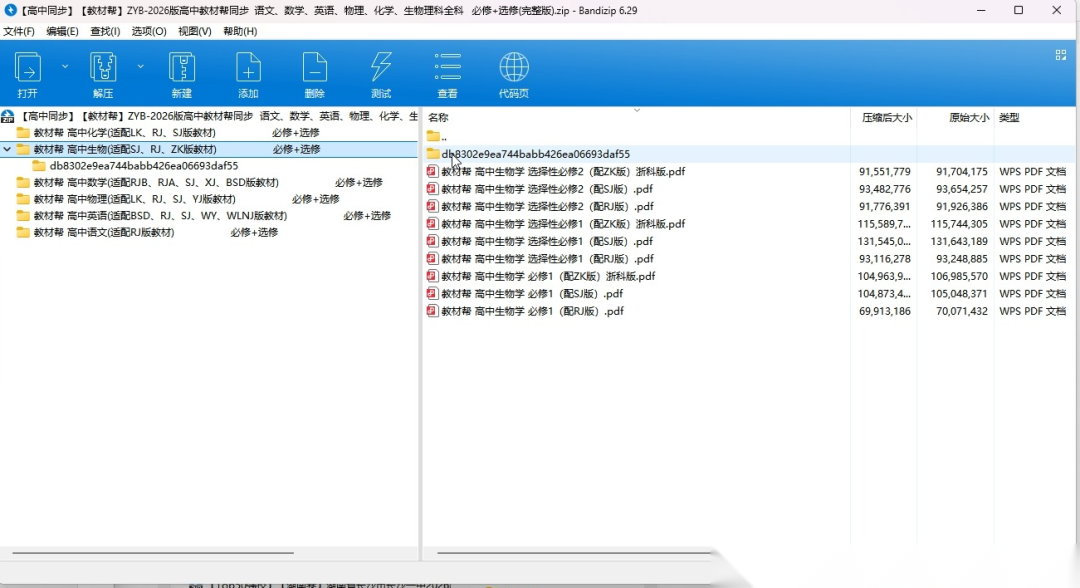
Task: Click the 解压 (Extract) toolbar icon
Action: (x=103, y=68)
